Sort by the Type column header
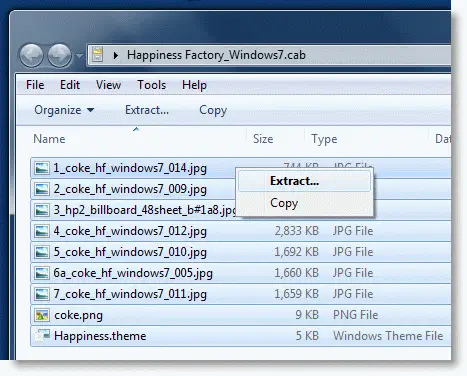 (x=324, y=139)
